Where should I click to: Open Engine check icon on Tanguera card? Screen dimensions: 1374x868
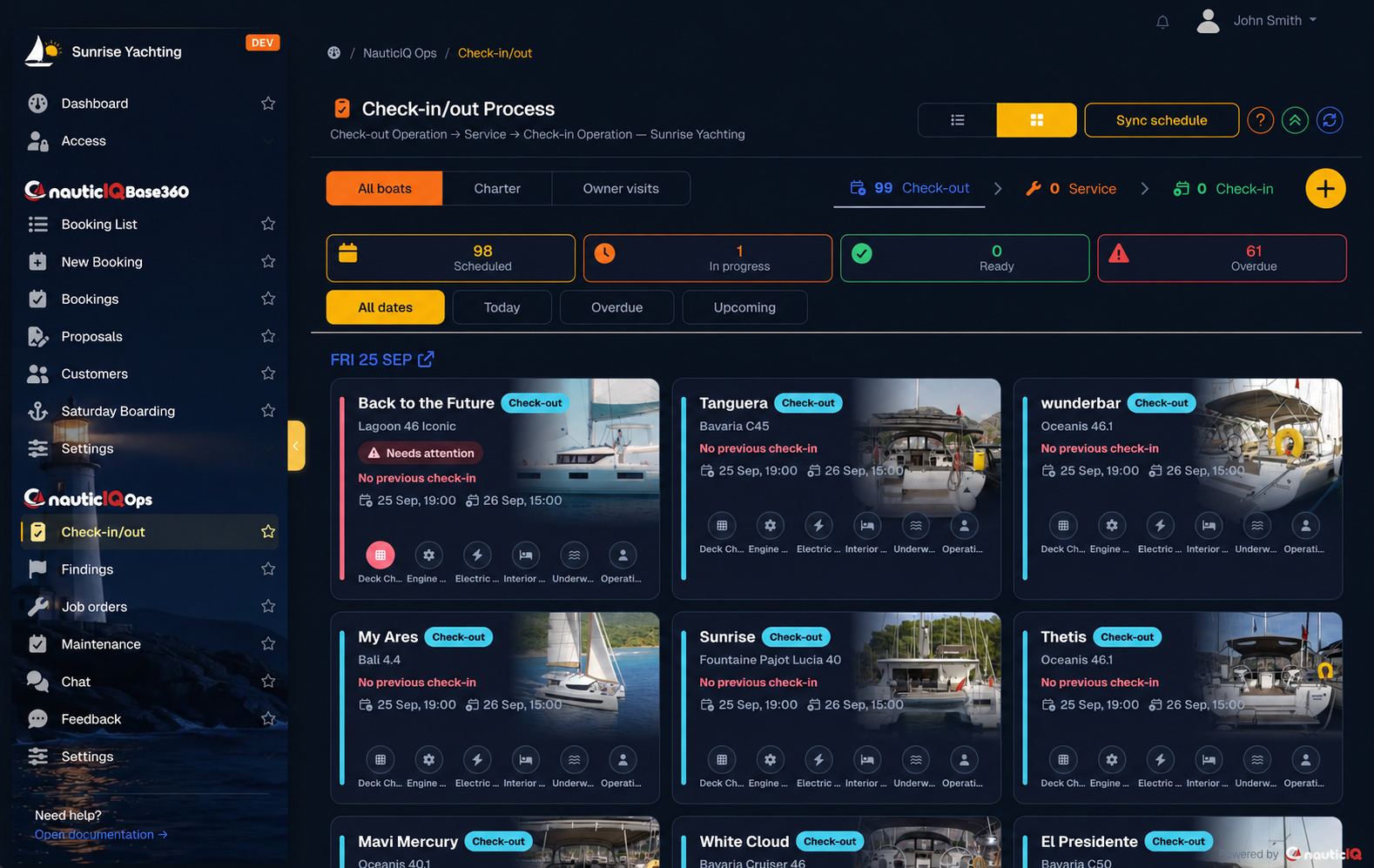click(x=770, y=525)
